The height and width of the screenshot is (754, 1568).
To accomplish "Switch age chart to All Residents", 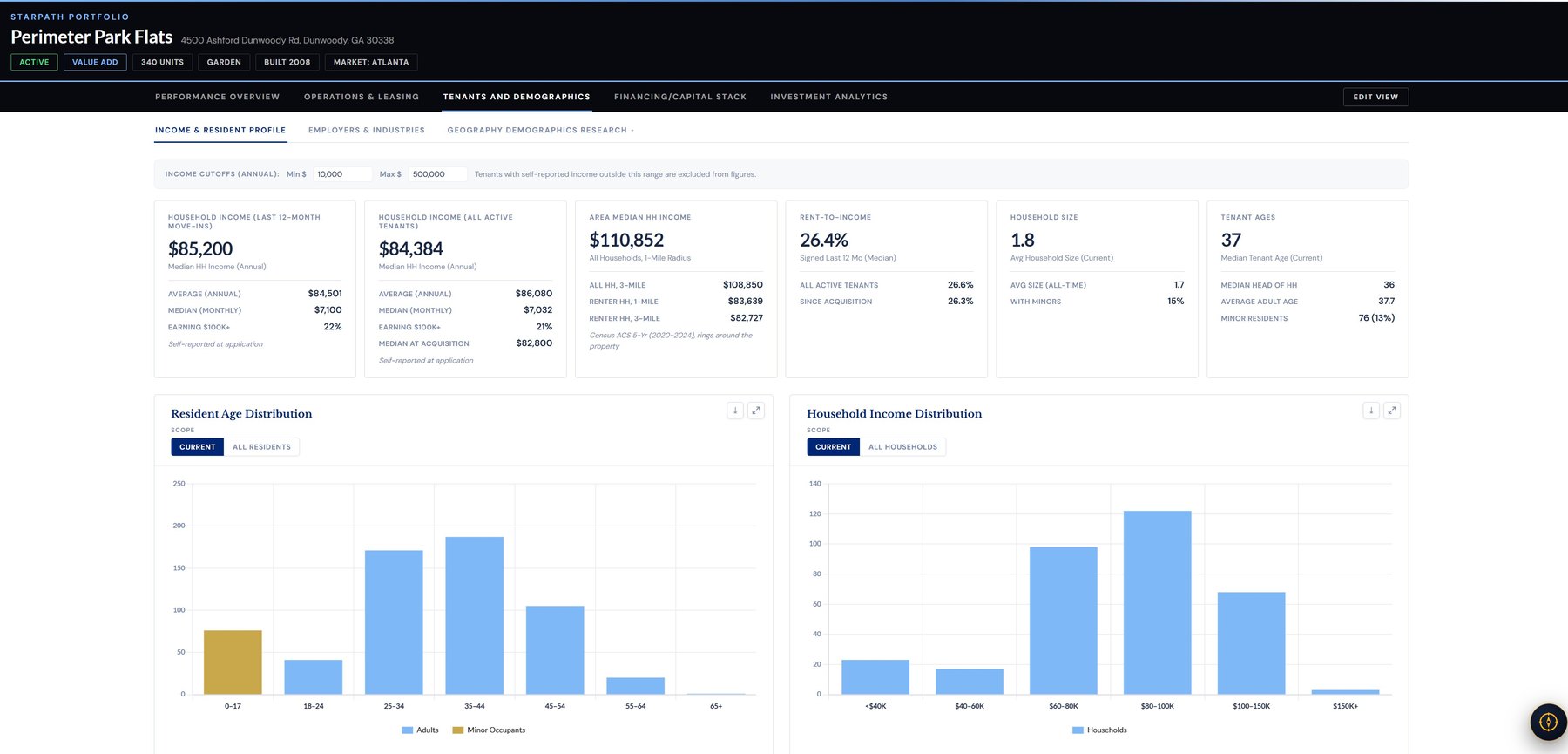I will coord(261,447).
